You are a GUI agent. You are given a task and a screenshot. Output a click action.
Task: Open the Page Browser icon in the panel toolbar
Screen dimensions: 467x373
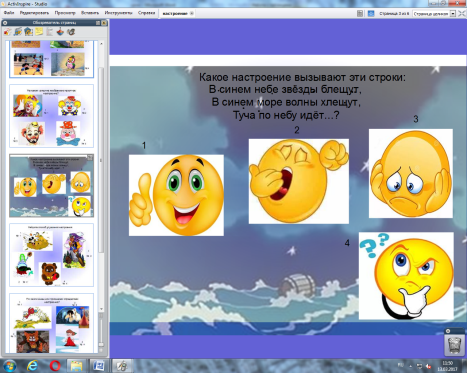tap(7, 32)
